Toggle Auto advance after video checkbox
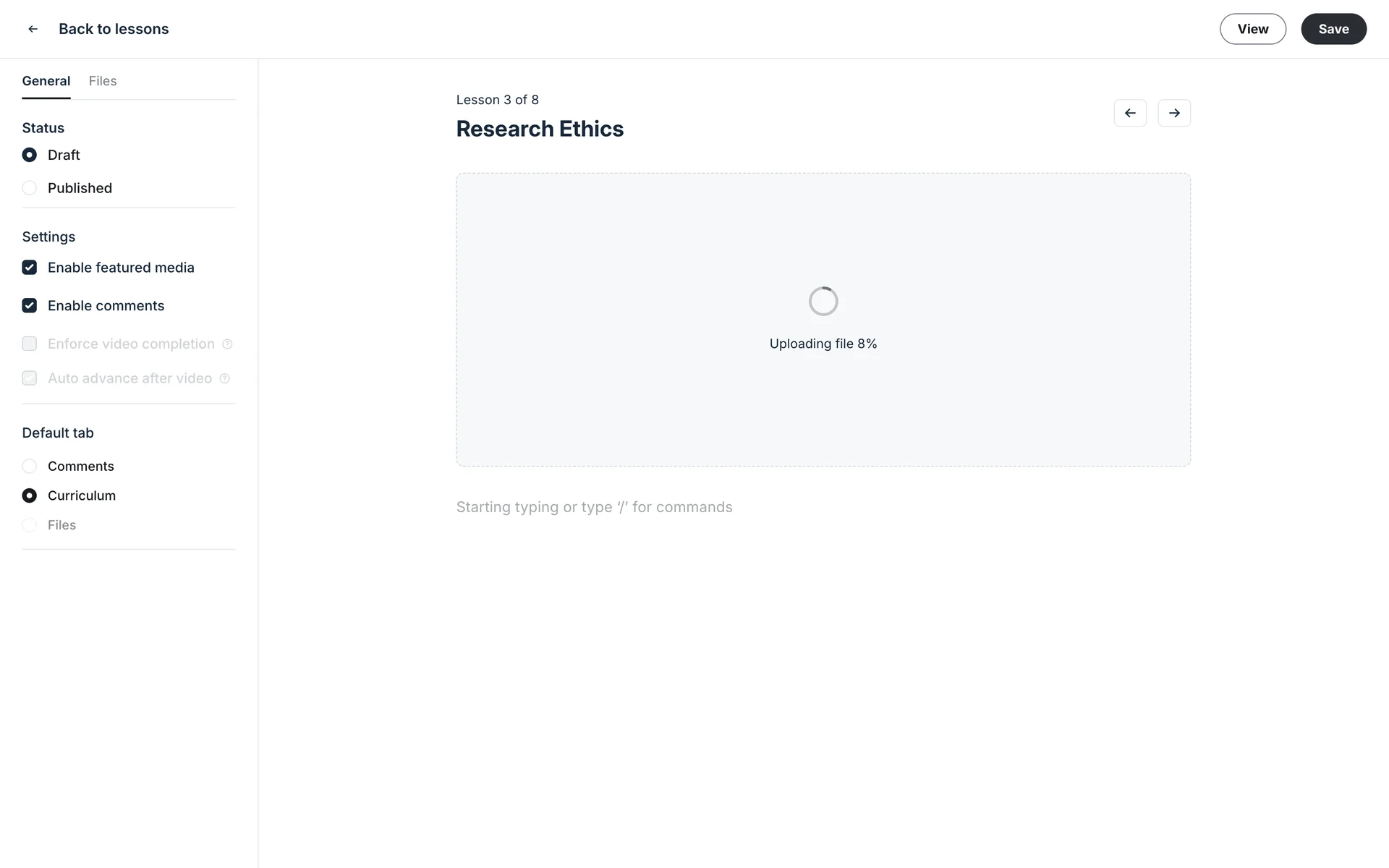 tap(30, 378)
